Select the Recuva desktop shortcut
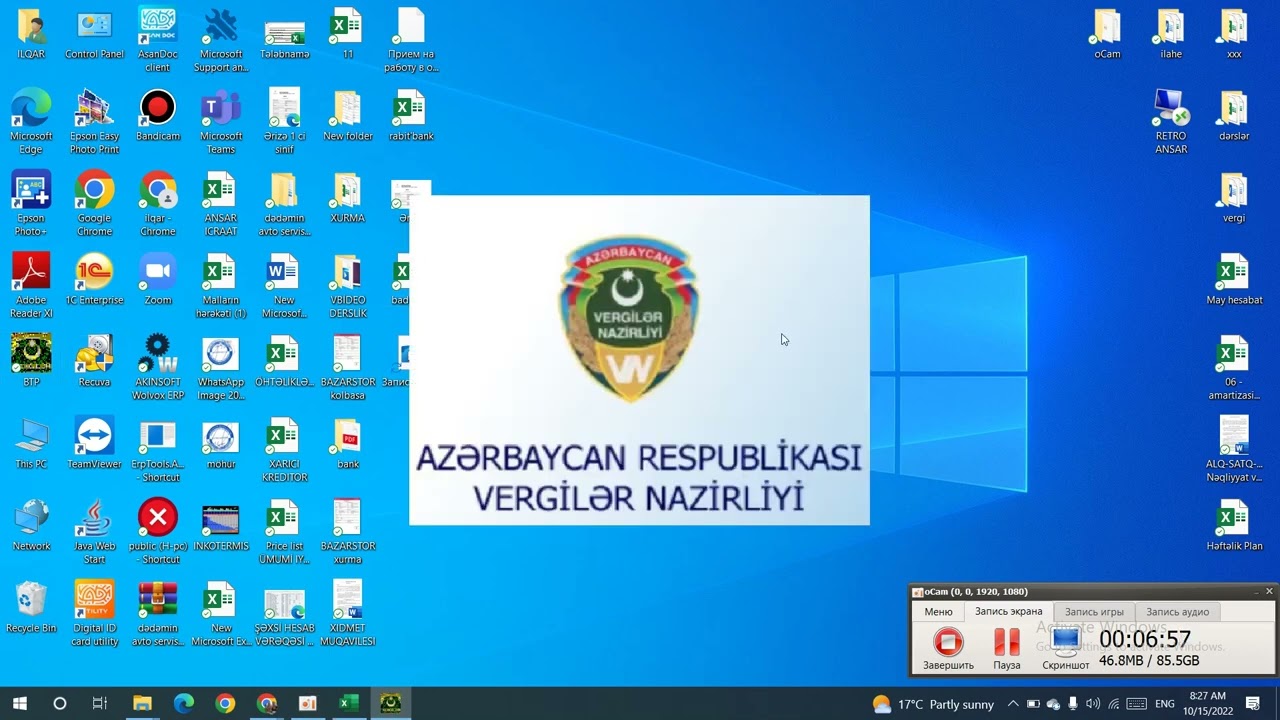1280x720 pixels. coord(94,362)
